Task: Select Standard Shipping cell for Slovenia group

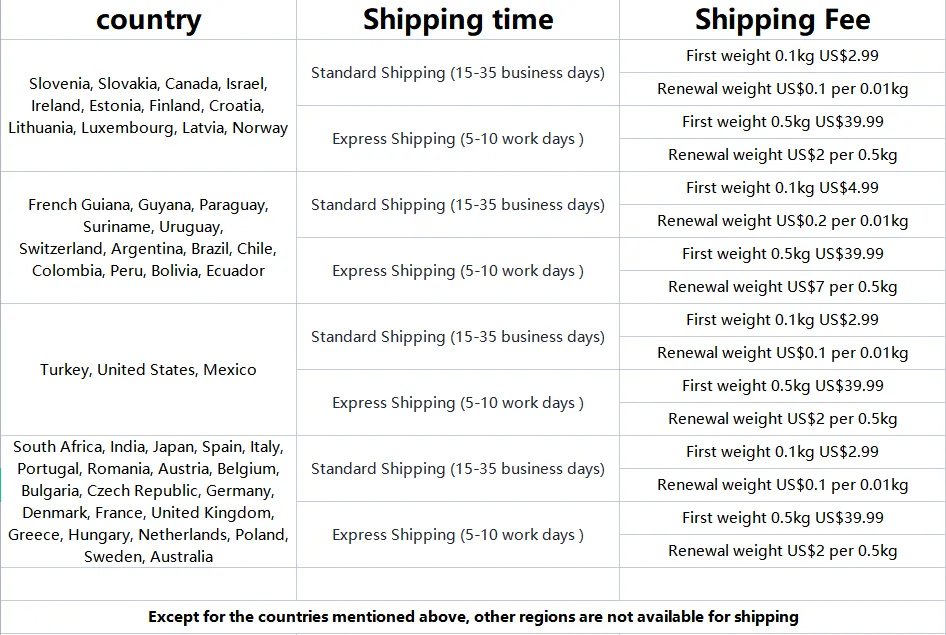Action: coord(458,73)
